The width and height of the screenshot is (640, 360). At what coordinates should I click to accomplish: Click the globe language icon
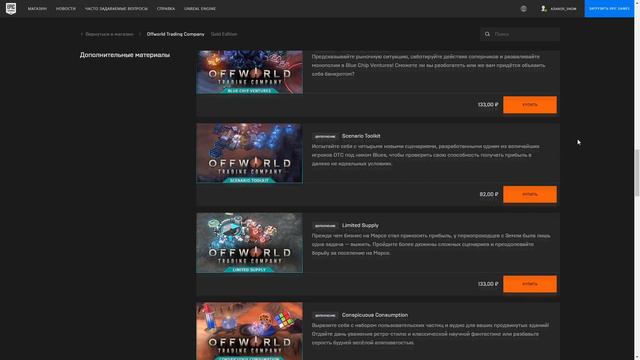[524, 9]
